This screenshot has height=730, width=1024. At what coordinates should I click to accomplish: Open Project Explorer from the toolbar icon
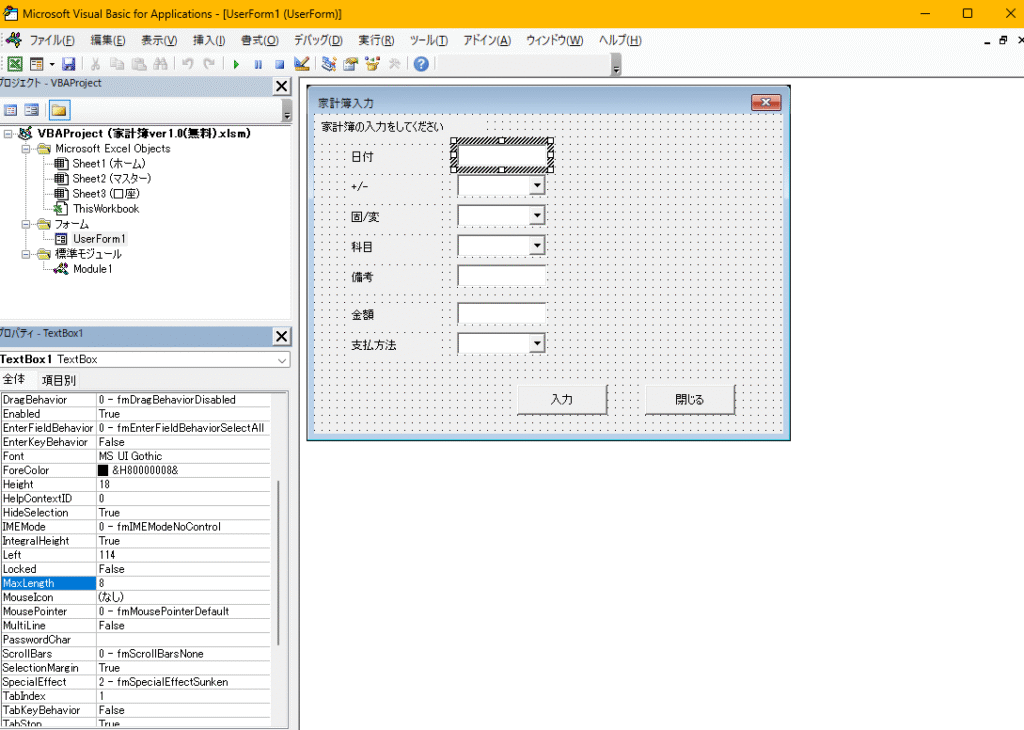point(329,64)
